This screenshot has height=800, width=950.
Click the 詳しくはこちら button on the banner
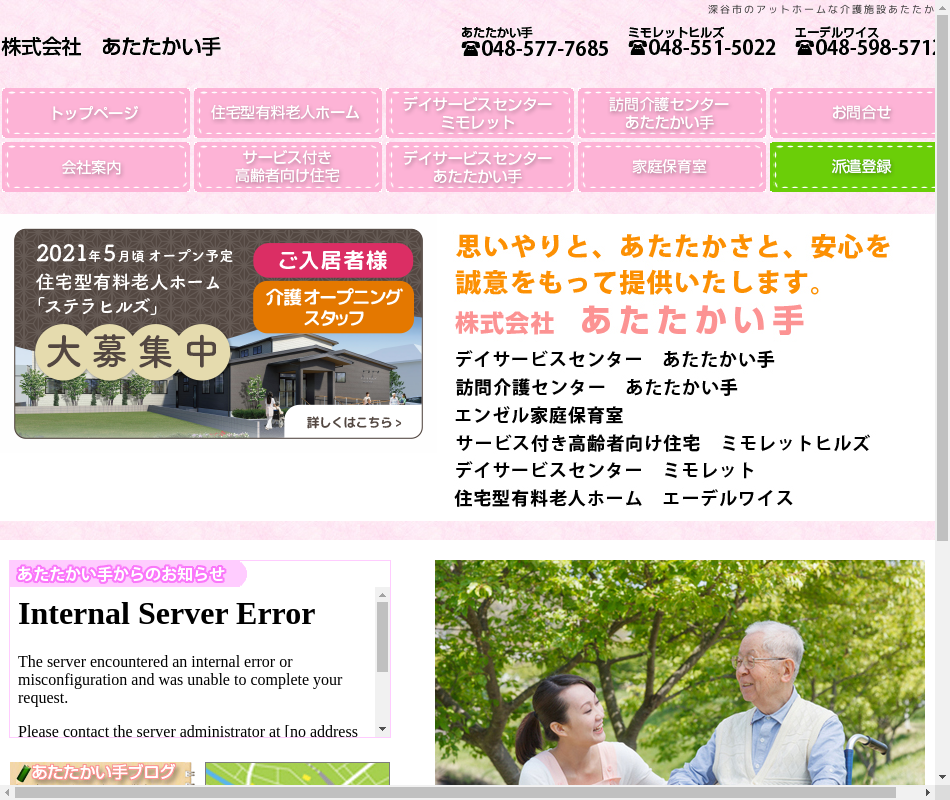[353, 422]
